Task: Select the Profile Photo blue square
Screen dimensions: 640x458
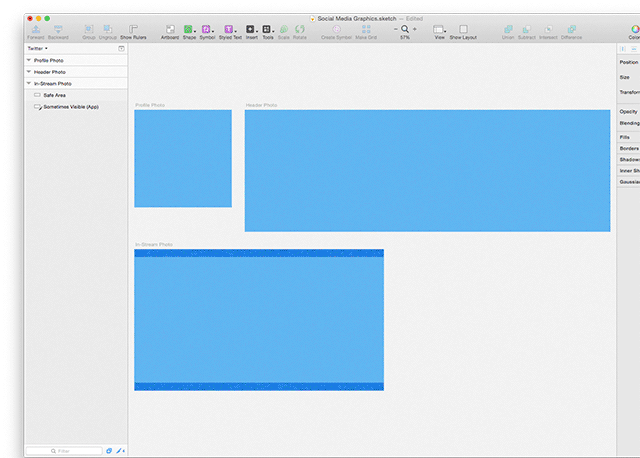Action: [x=183, y=158]
